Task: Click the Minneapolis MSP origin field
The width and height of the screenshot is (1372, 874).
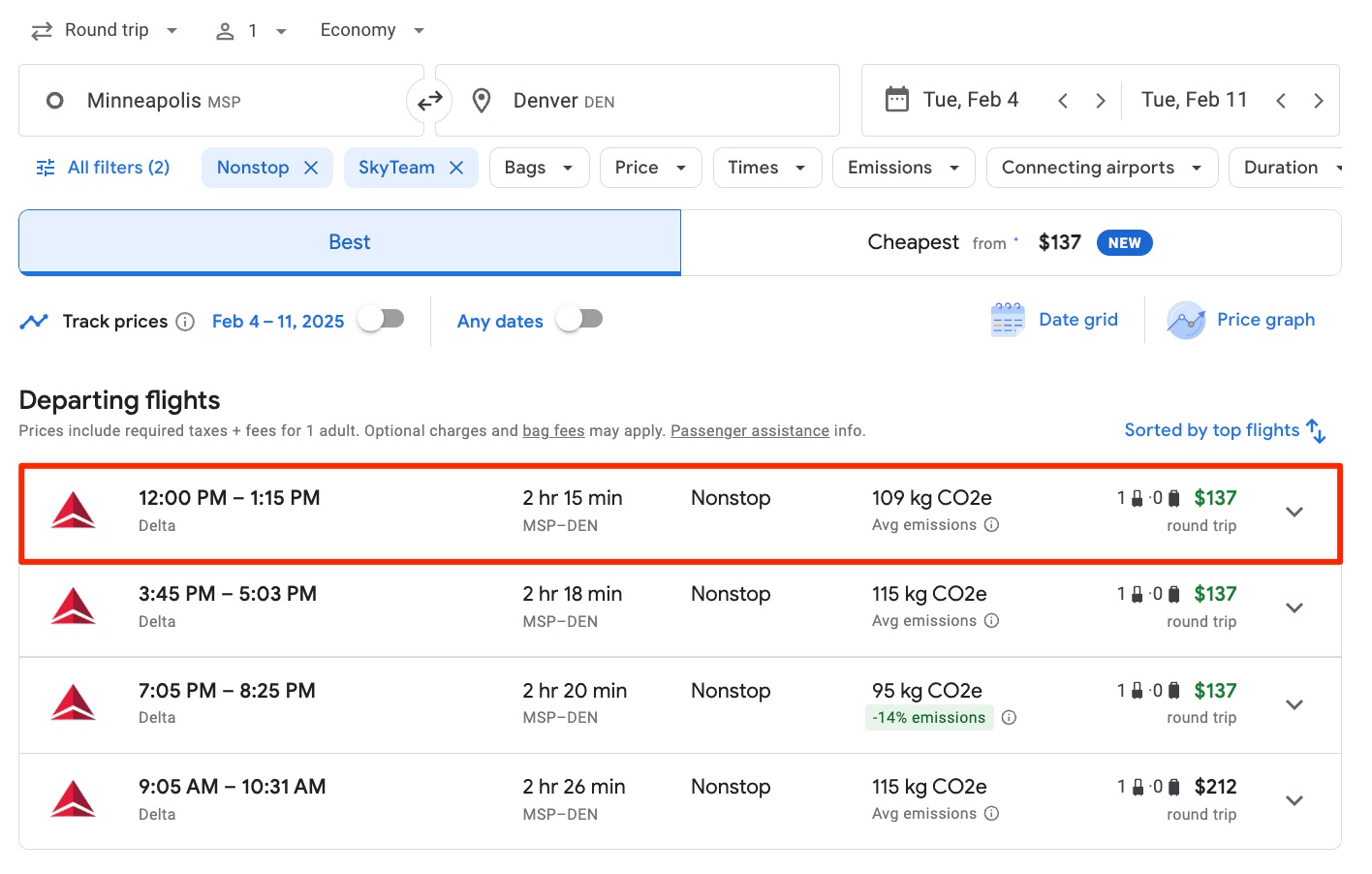Action: point(194,100)
